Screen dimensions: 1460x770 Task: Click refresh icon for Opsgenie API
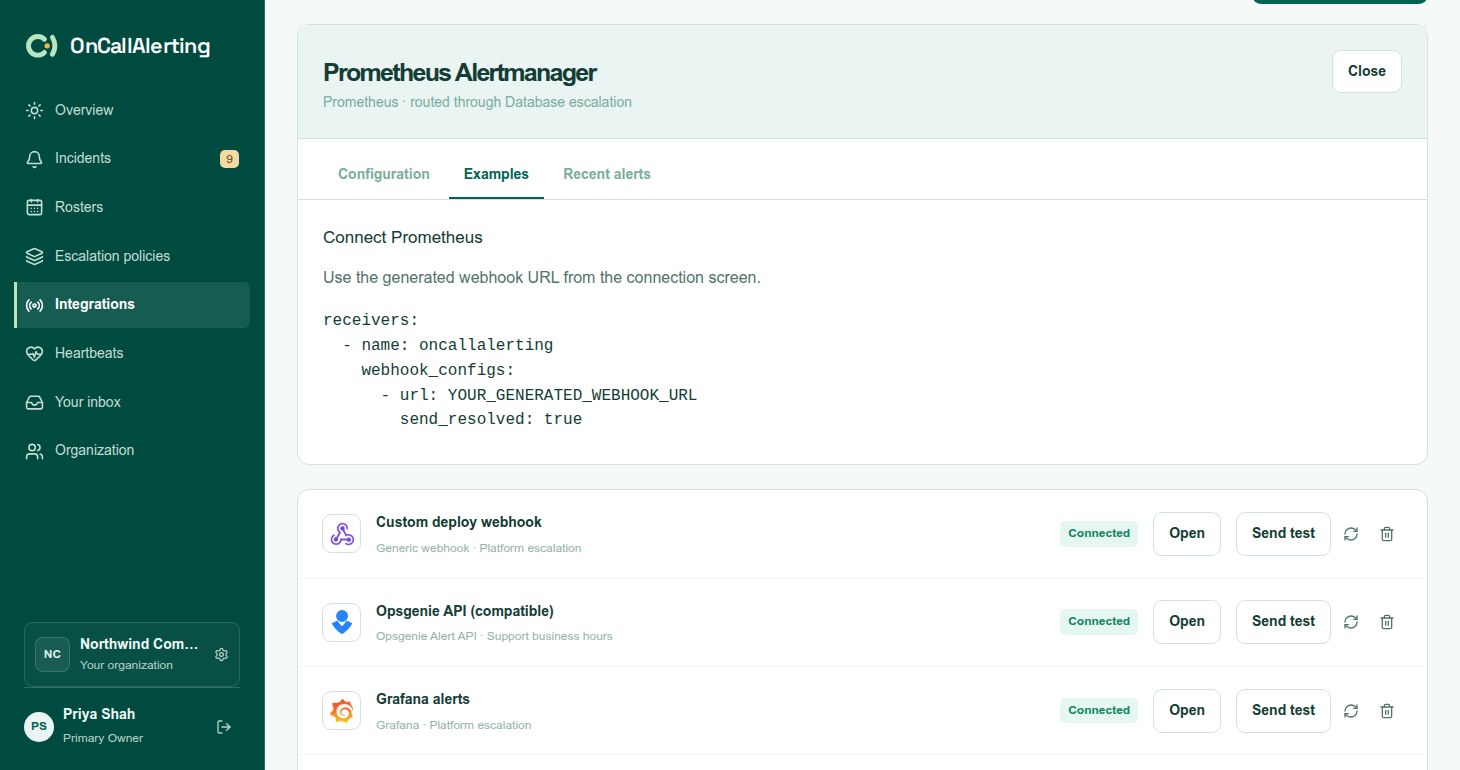pos(1351,622)
